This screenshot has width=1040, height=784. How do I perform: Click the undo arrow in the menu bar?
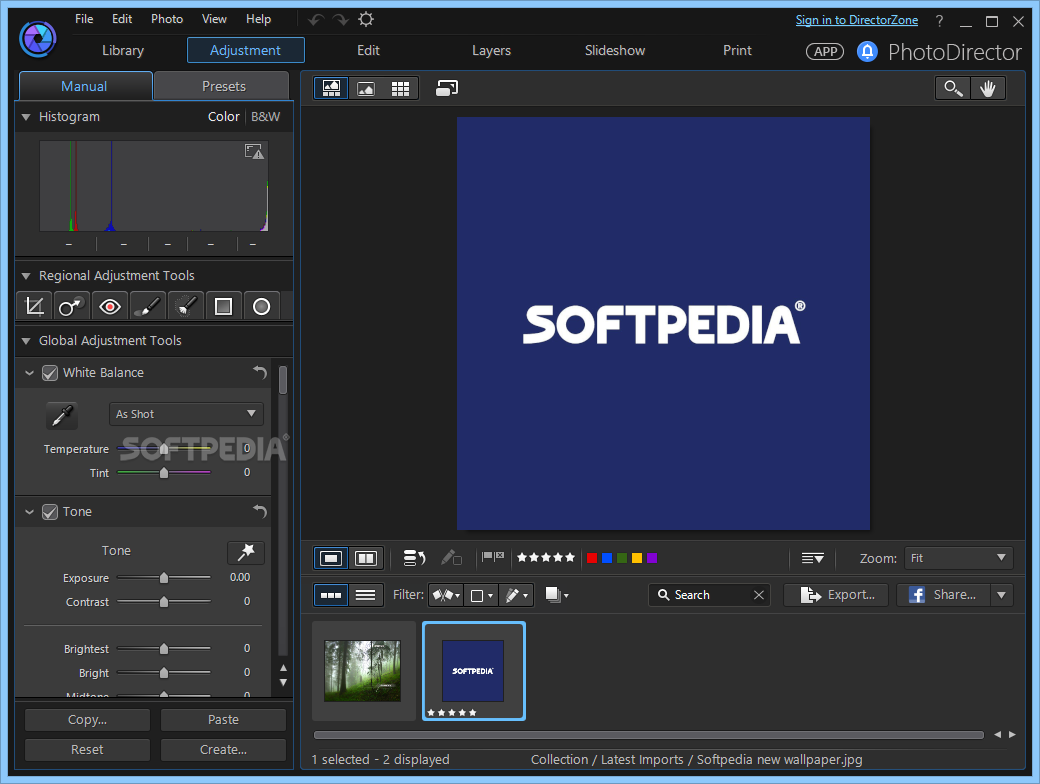pos(316,20)
